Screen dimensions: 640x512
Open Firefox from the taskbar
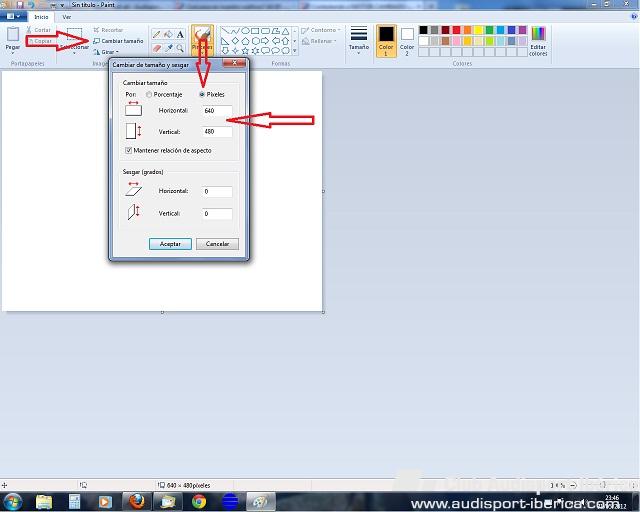coord(137,501)
